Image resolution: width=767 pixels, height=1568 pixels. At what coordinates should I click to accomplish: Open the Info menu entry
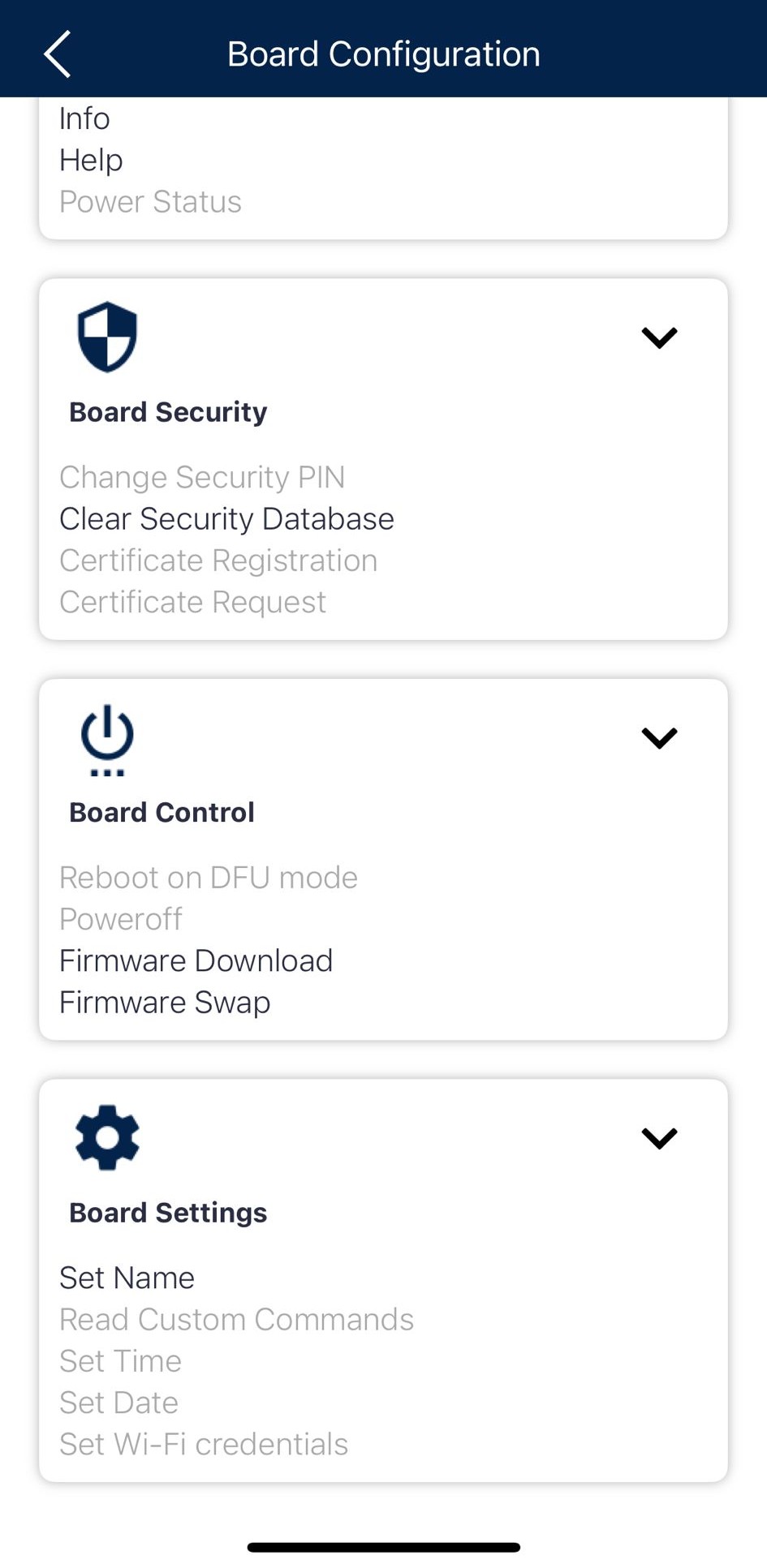[84, 118]
